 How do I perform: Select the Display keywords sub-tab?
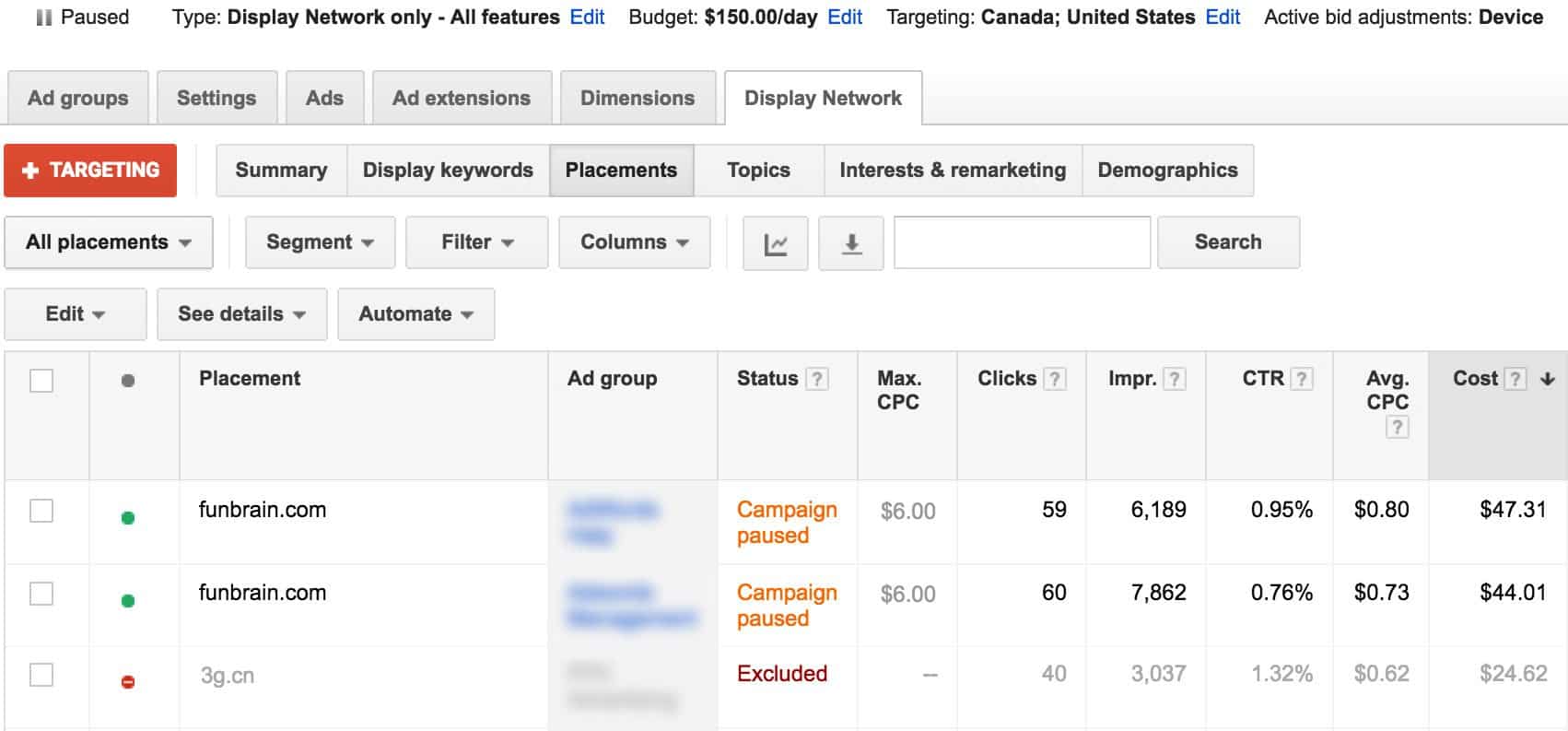point(448,171)
